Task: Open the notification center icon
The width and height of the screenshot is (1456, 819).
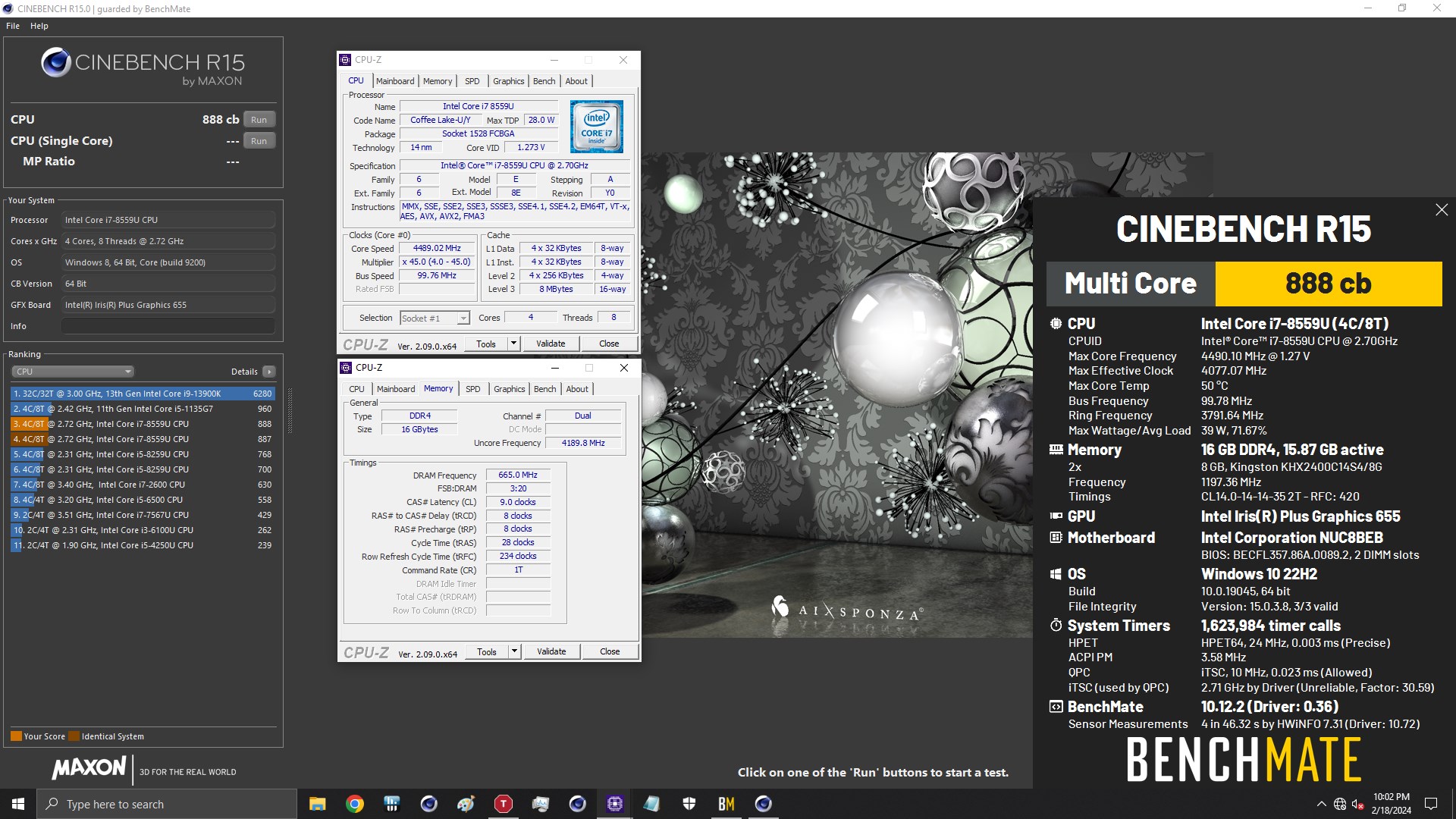Action: [1431, 804]
